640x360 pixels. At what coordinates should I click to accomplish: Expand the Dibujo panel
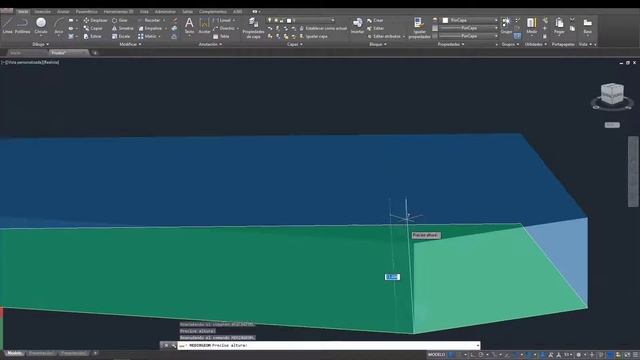click(x=41, y=44)
